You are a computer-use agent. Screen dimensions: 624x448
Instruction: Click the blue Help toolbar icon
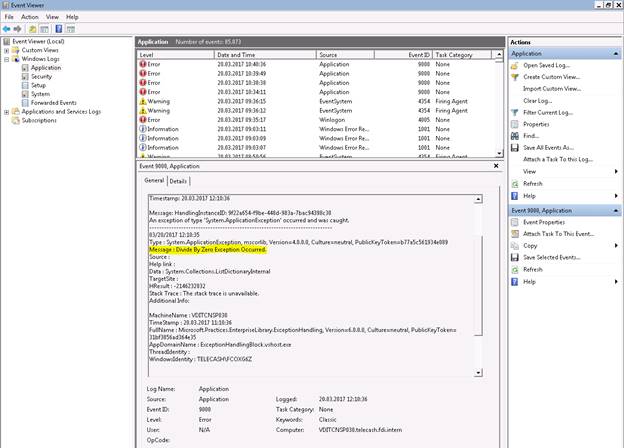point(58,29)
